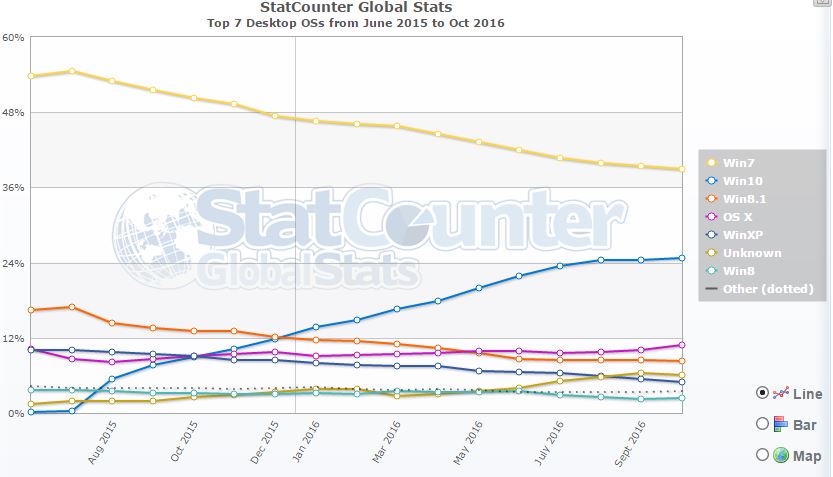Select the Bar radio button

coord(763,424)
